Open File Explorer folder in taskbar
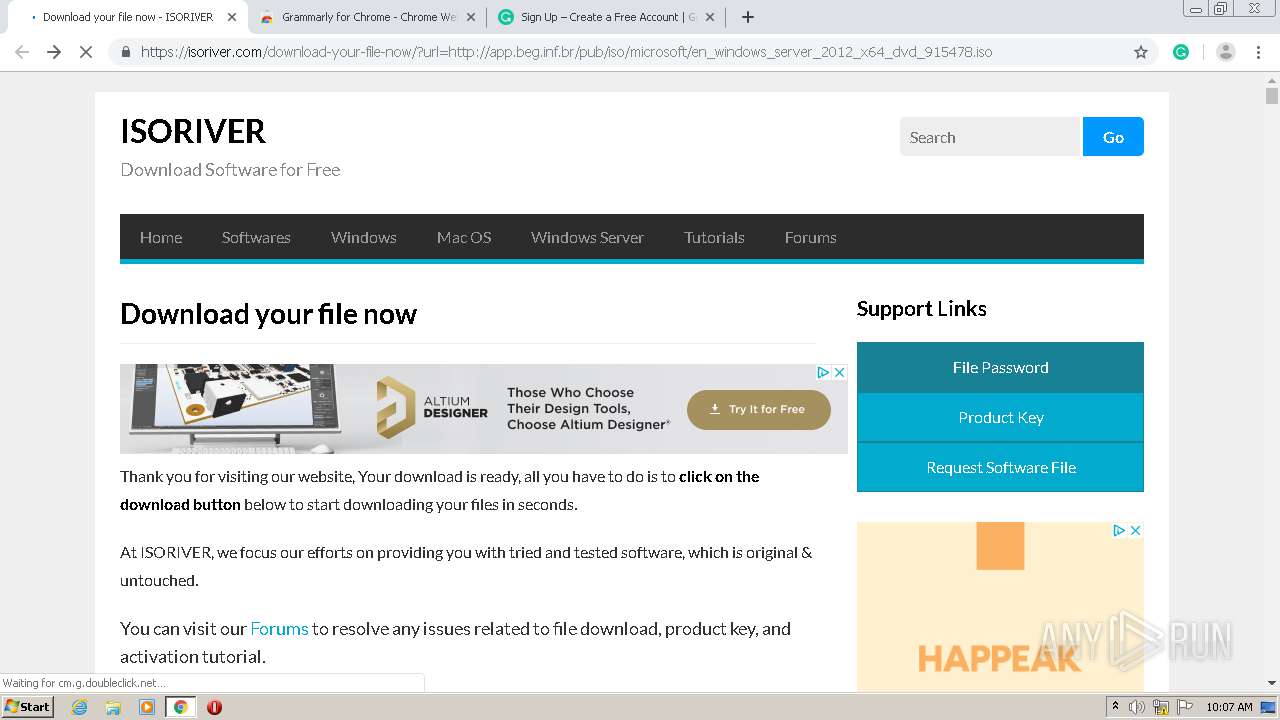1280x720 pixels. click(113, 707)
